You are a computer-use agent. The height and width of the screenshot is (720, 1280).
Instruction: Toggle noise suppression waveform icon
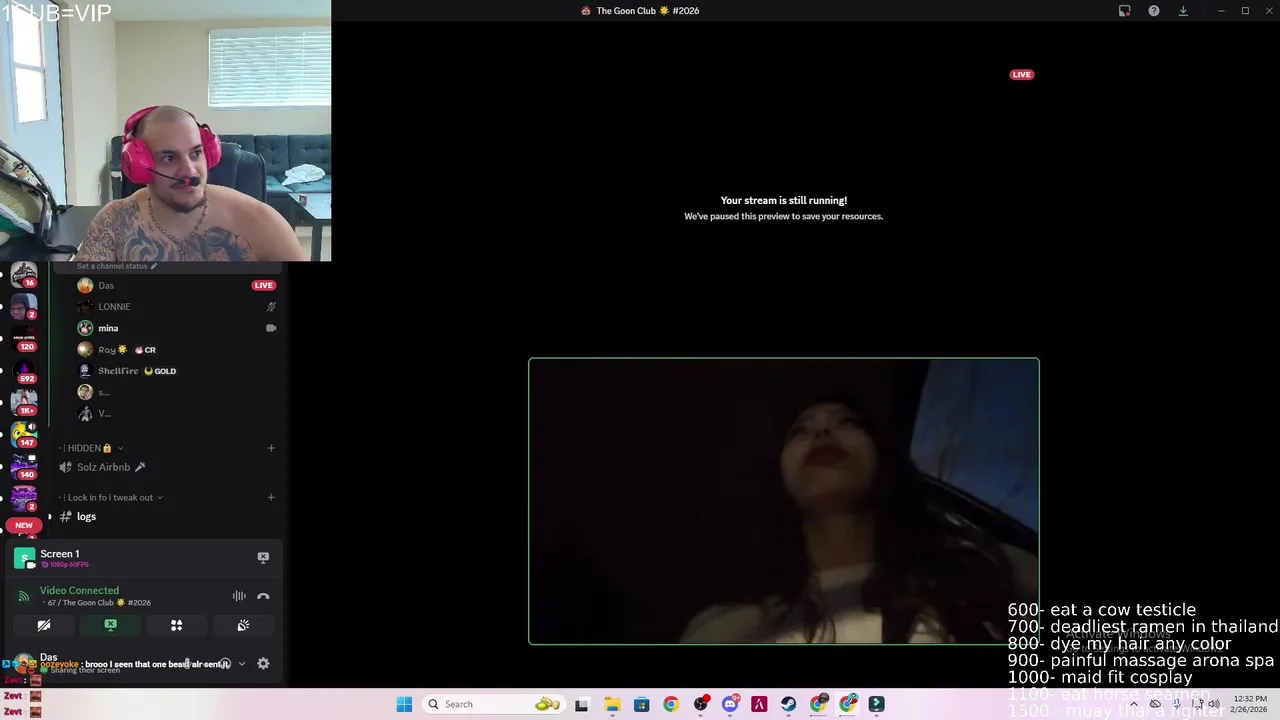point(239,596)
